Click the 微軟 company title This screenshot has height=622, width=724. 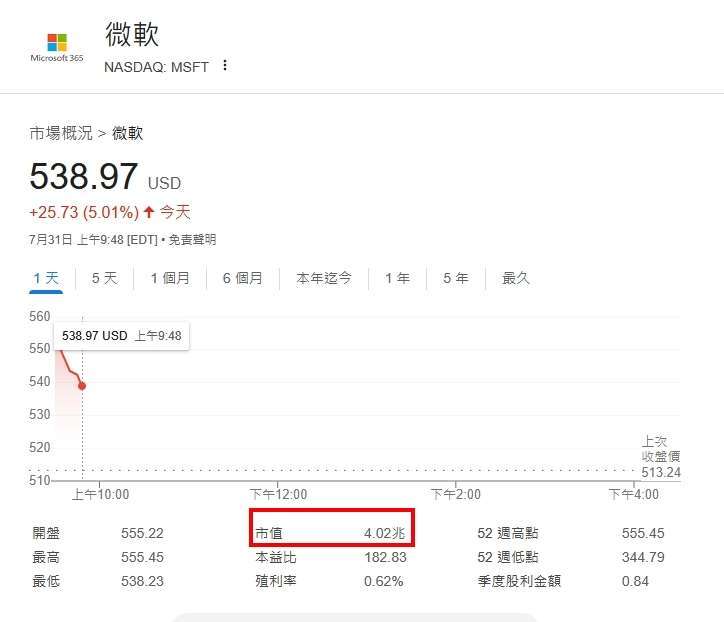(x=132, y=34)
